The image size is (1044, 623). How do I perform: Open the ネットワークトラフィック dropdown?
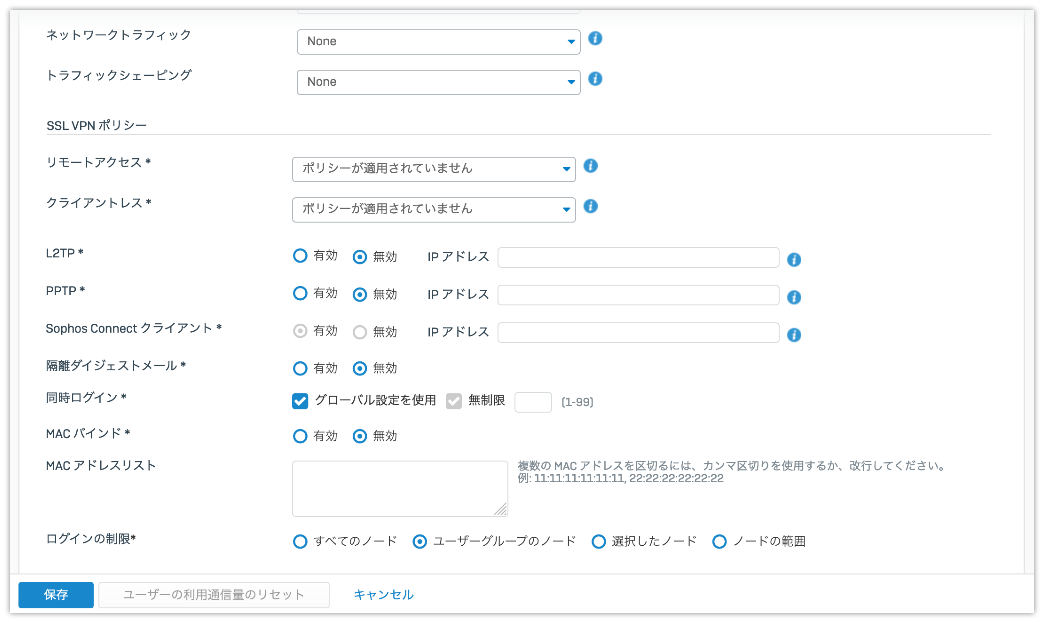click(x=439, y=42)
